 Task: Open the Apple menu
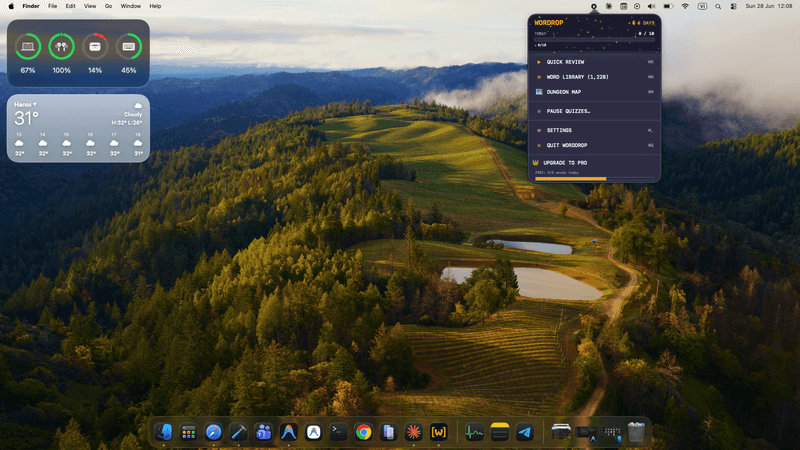pos(11,6)
